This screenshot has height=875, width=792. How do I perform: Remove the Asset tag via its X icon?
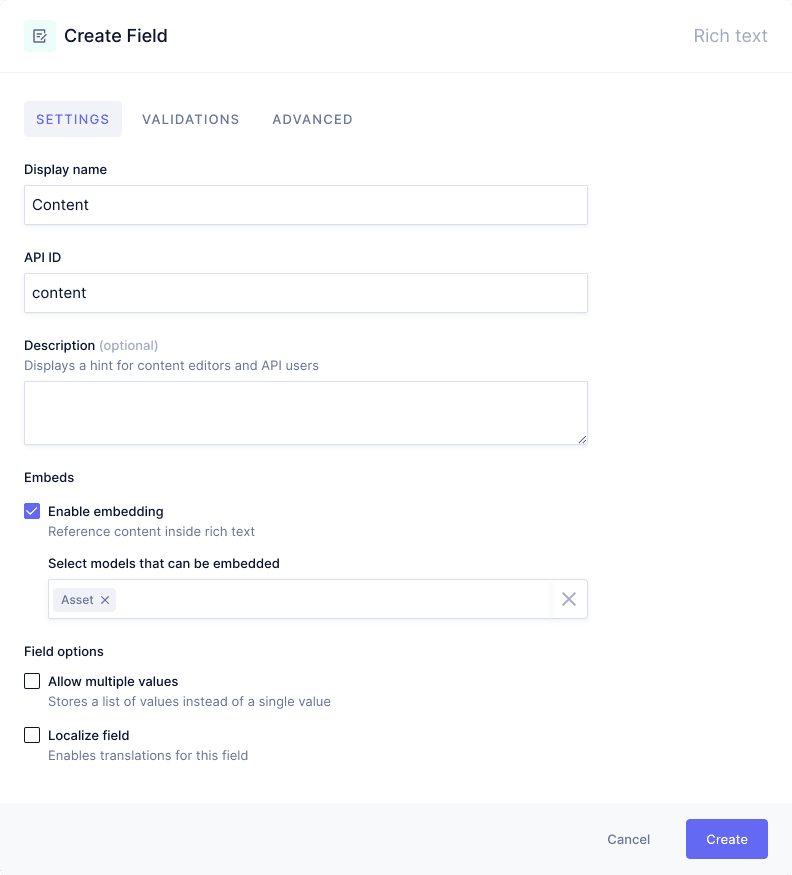coord(105,599)
